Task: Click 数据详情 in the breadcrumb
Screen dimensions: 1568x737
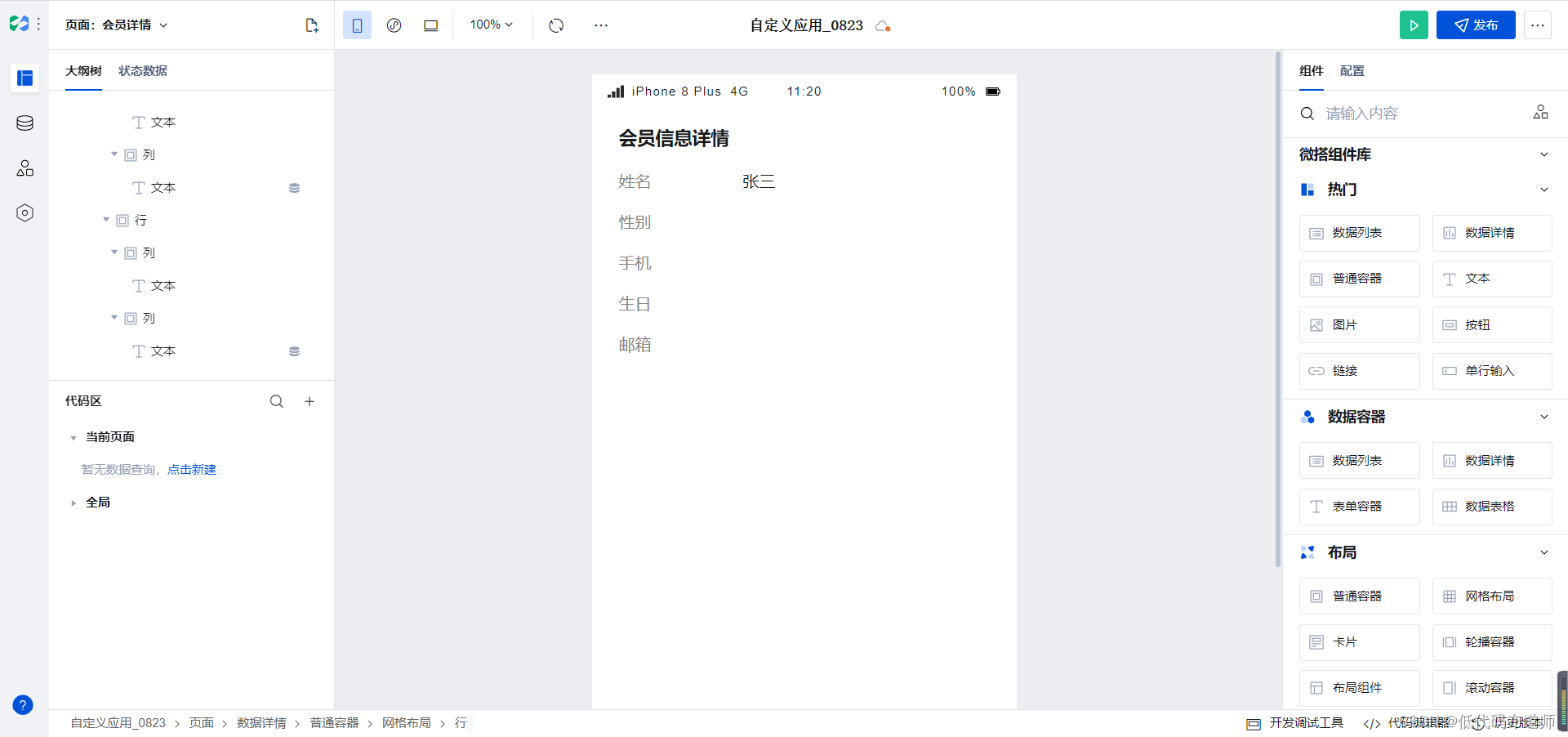Action: tap(261, 723)
